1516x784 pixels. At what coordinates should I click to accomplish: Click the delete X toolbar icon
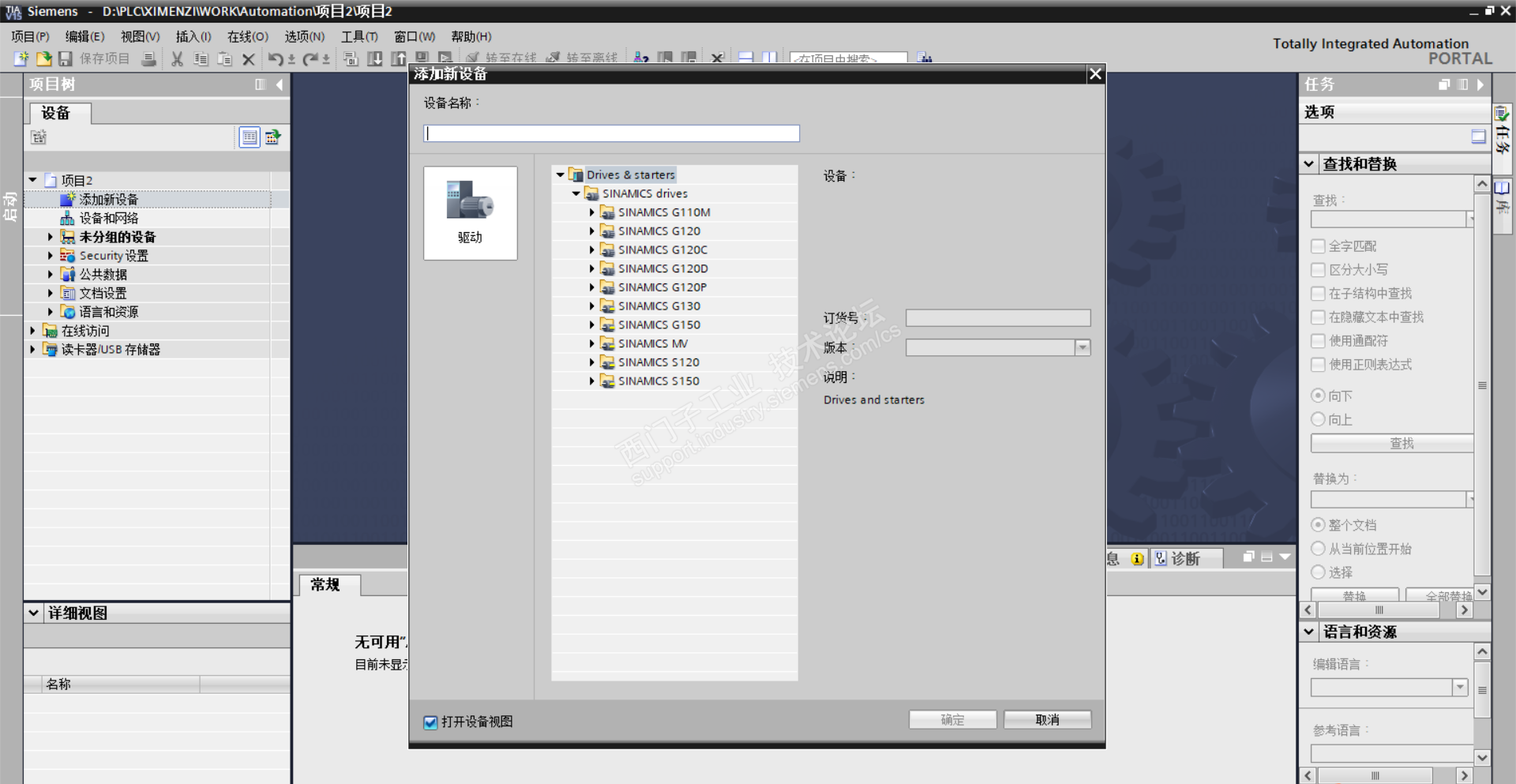(248, 58)
